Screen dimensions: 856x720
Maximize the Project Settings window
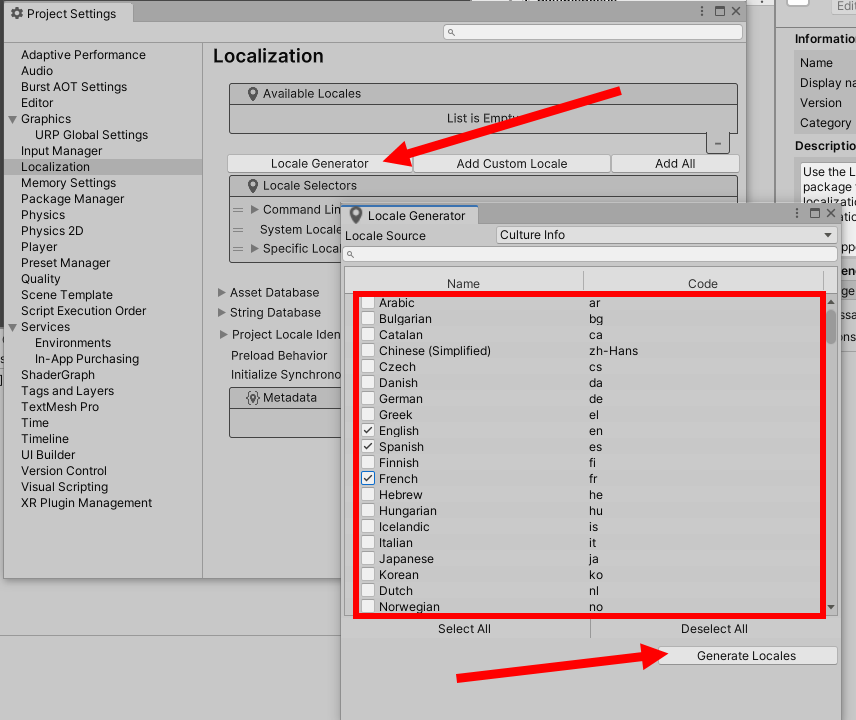tap(720, 11)
